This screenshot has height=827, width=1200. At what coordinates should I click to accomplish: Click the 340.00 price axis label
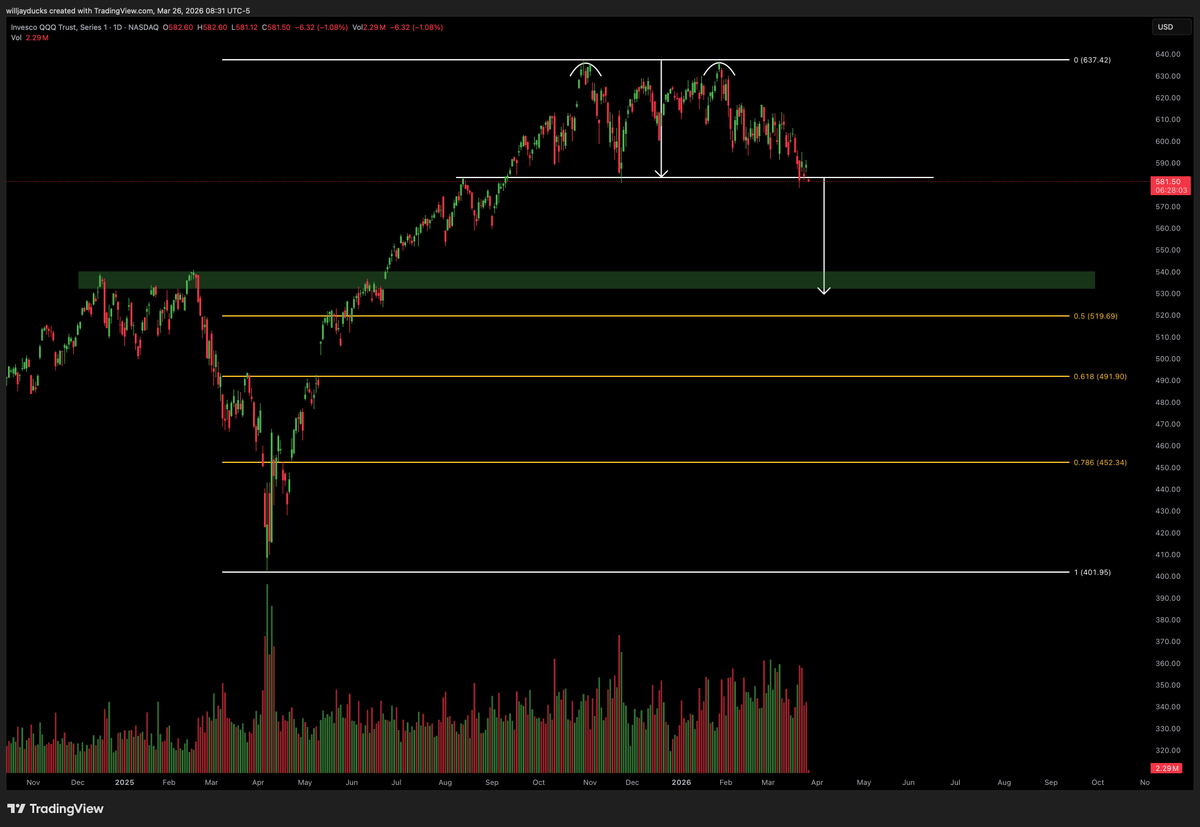click(x=1166, y=707)
